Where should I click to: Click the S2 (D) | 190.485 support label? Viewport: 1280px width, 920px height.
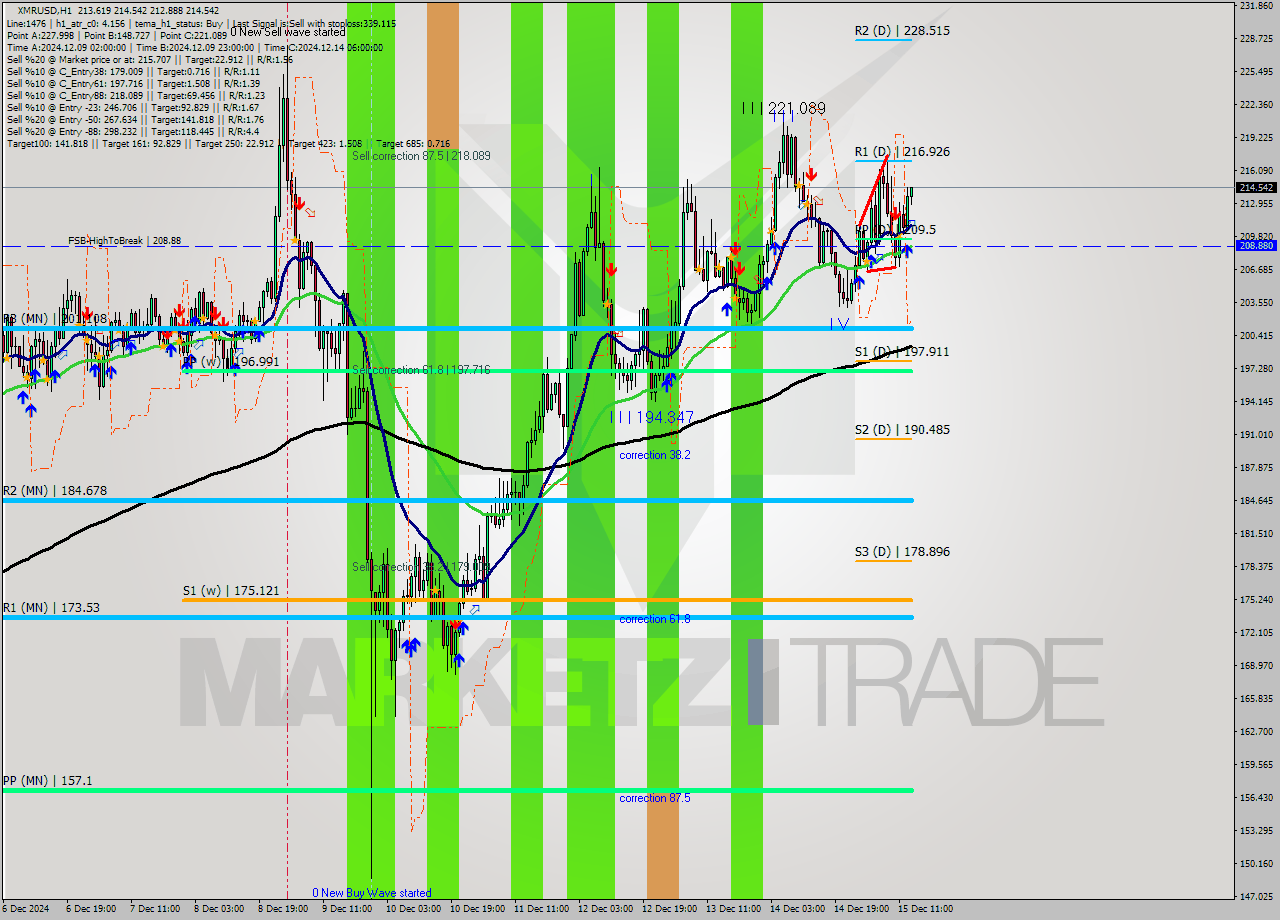[x=902, y=430]
